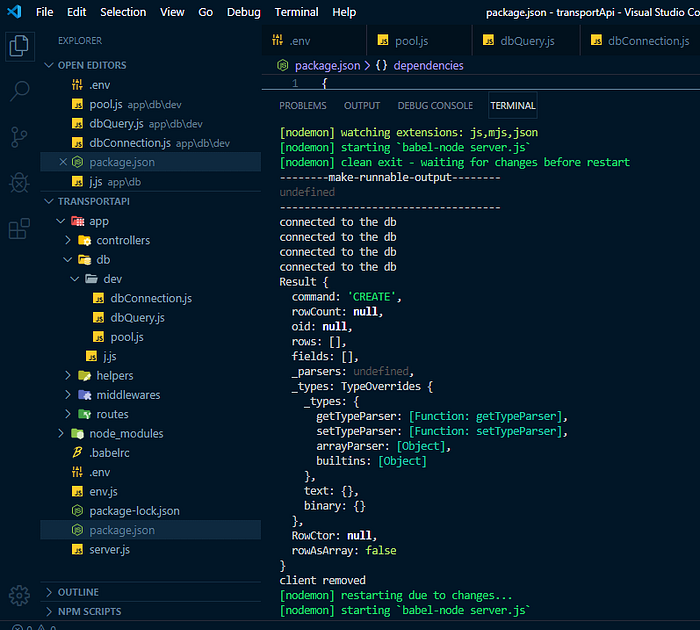Screen dimensions: 700x630
Task: Open the Terminal menu
Action: point(296,12)
